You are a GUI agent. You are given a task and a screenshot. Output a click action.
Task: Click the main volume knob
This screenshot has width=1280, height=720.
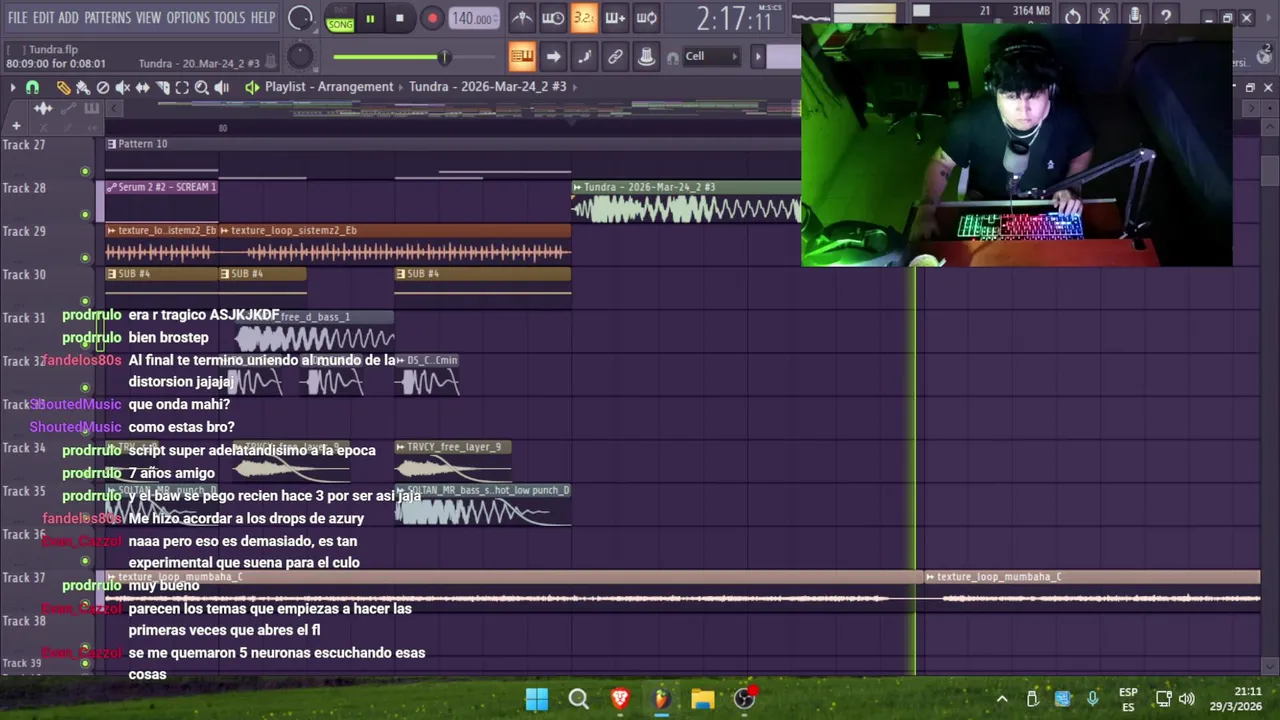tap(299, 18)
